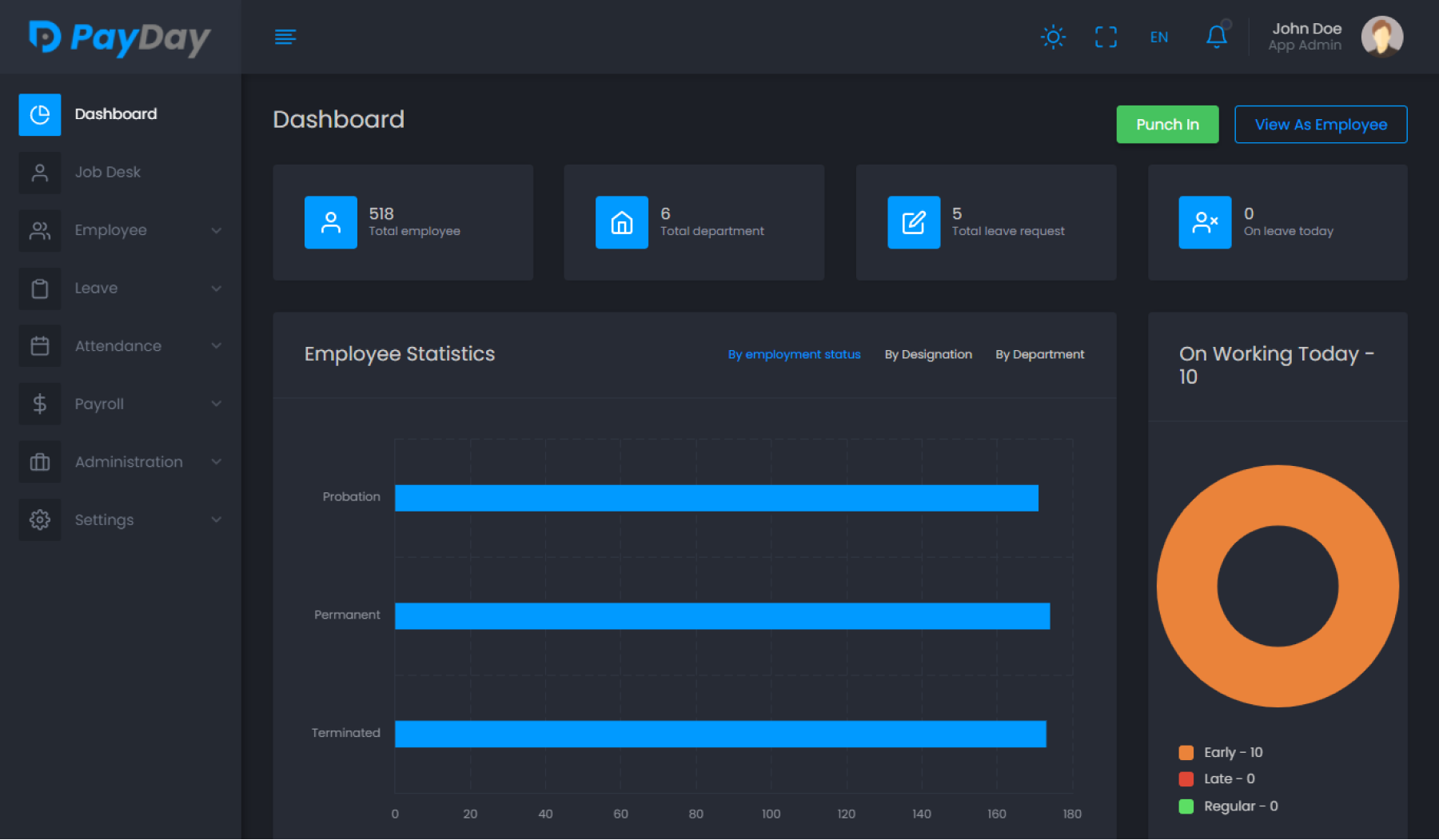Image resolution: width=1439 pixels, height=840 pixels.
Task: Click the On leave today user icon
Action: pyautogui.click(x=1205, y=222)
